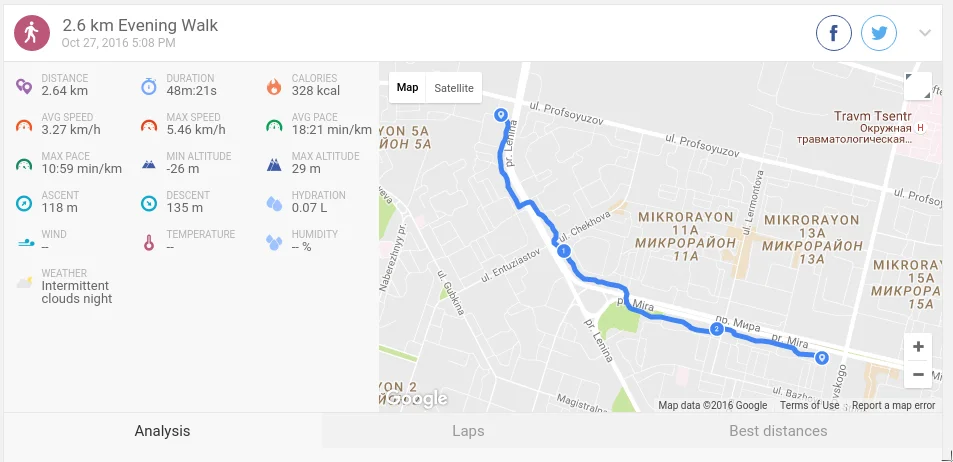Open the Best distances tab

click(778, 431)
